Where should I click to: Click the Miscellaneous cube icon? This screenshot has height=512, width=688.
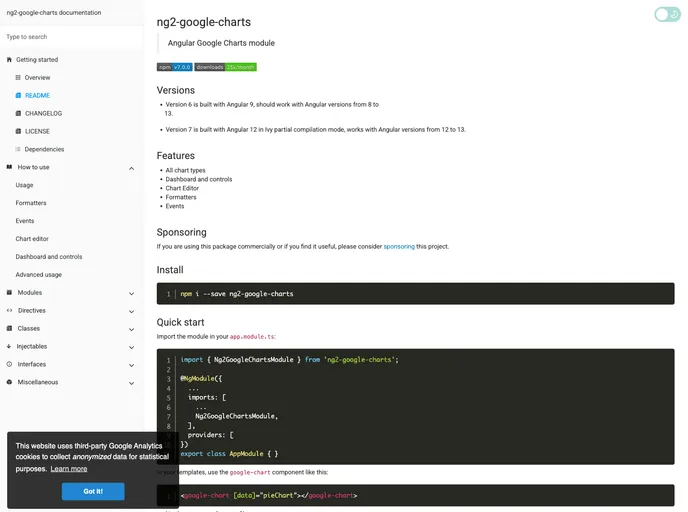[9, 382]
